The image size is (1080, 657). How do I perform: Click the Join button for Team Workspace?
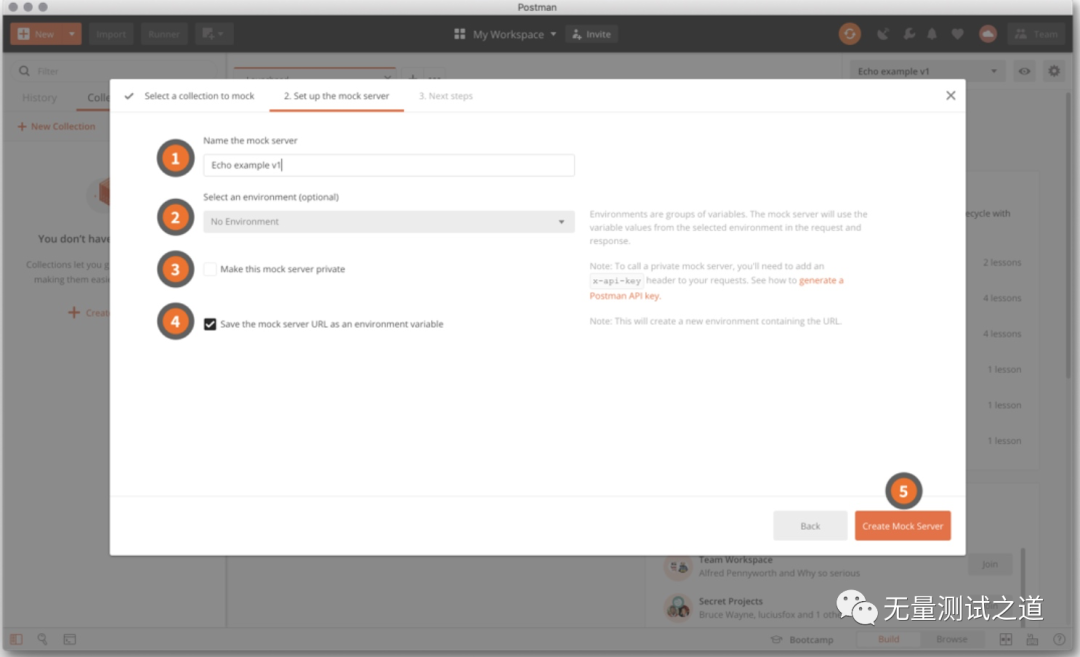(x=990, y=564)
